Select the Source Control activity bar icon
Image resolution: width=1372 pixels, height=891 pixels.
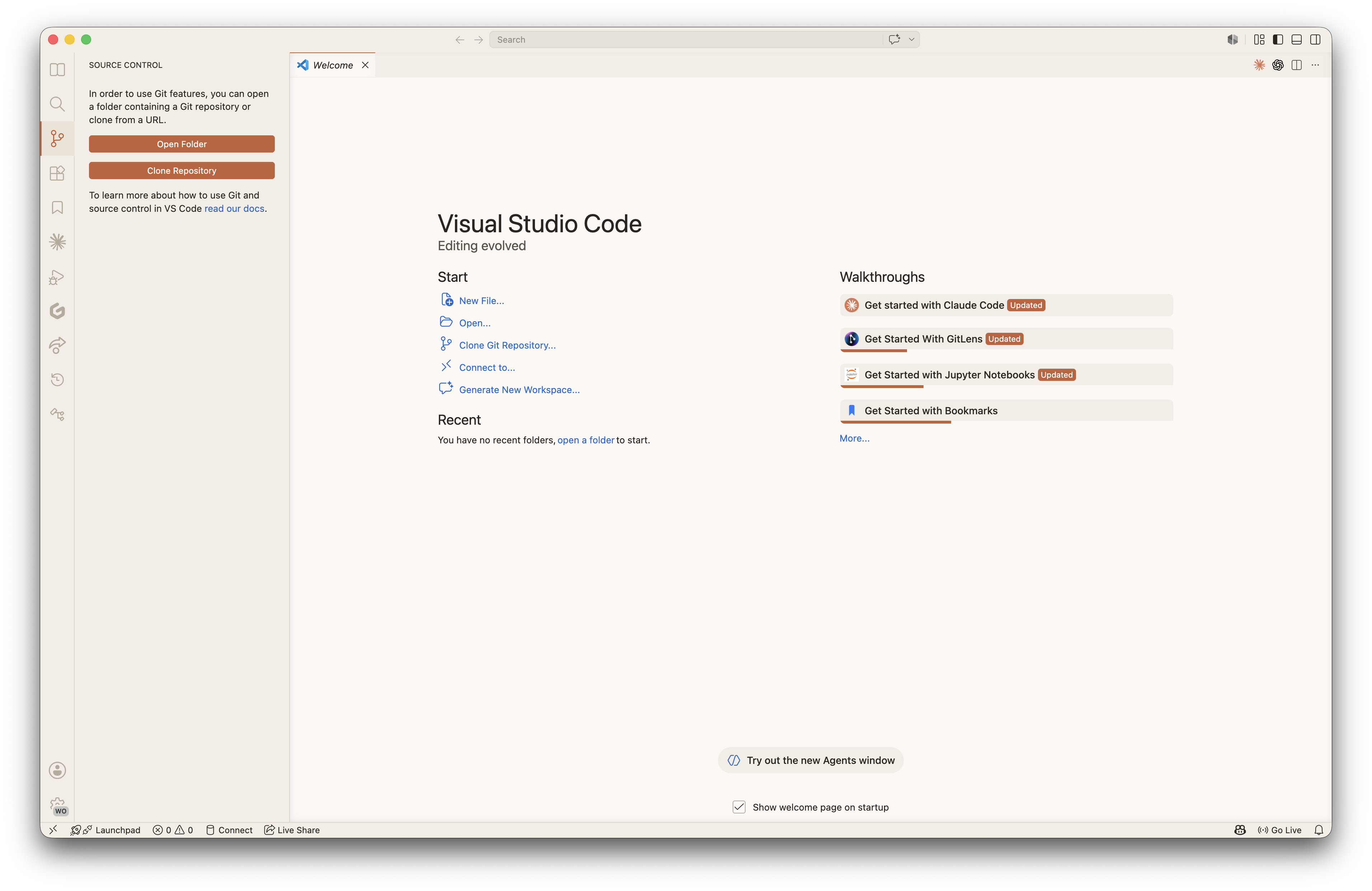click(x=57, y=139)
